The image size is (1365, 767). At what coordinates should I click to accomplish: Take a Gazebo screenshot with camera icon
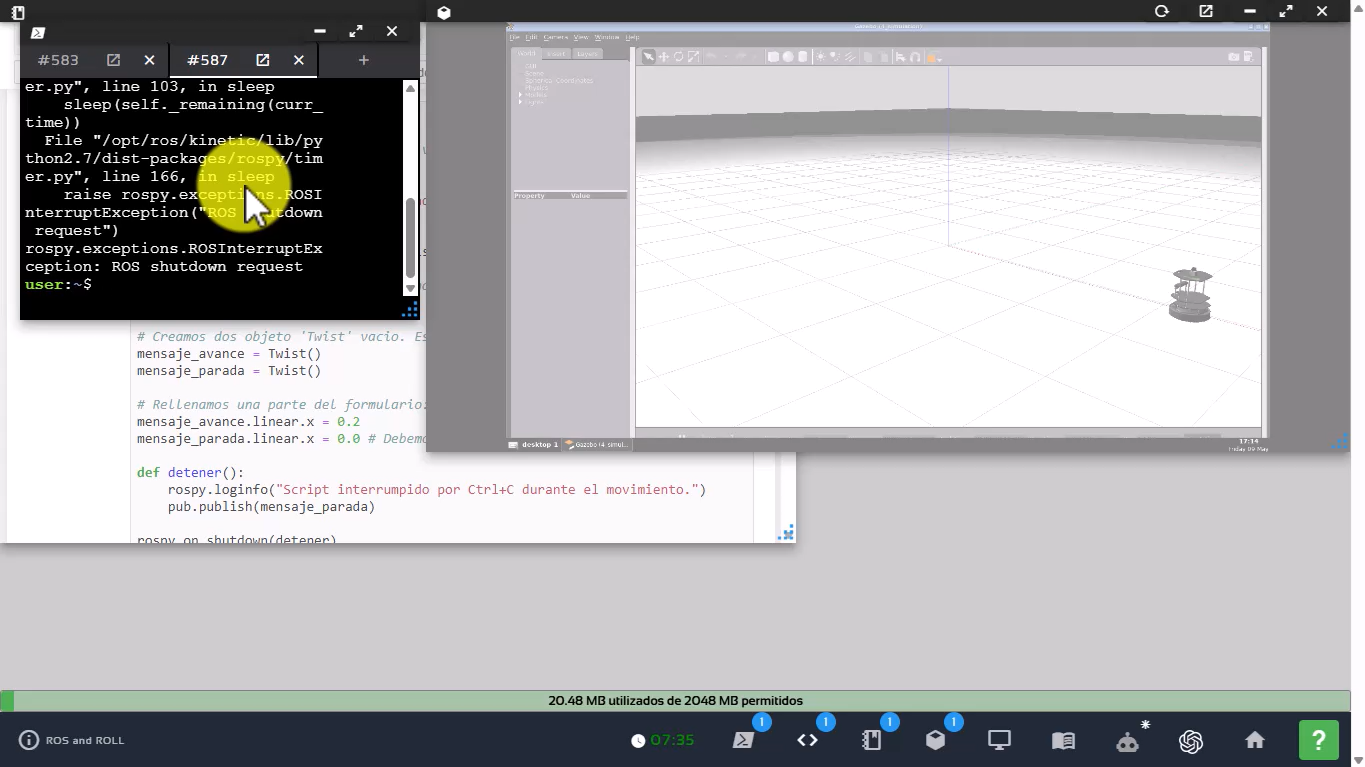pyautogui.click(x=1233, y=57)
